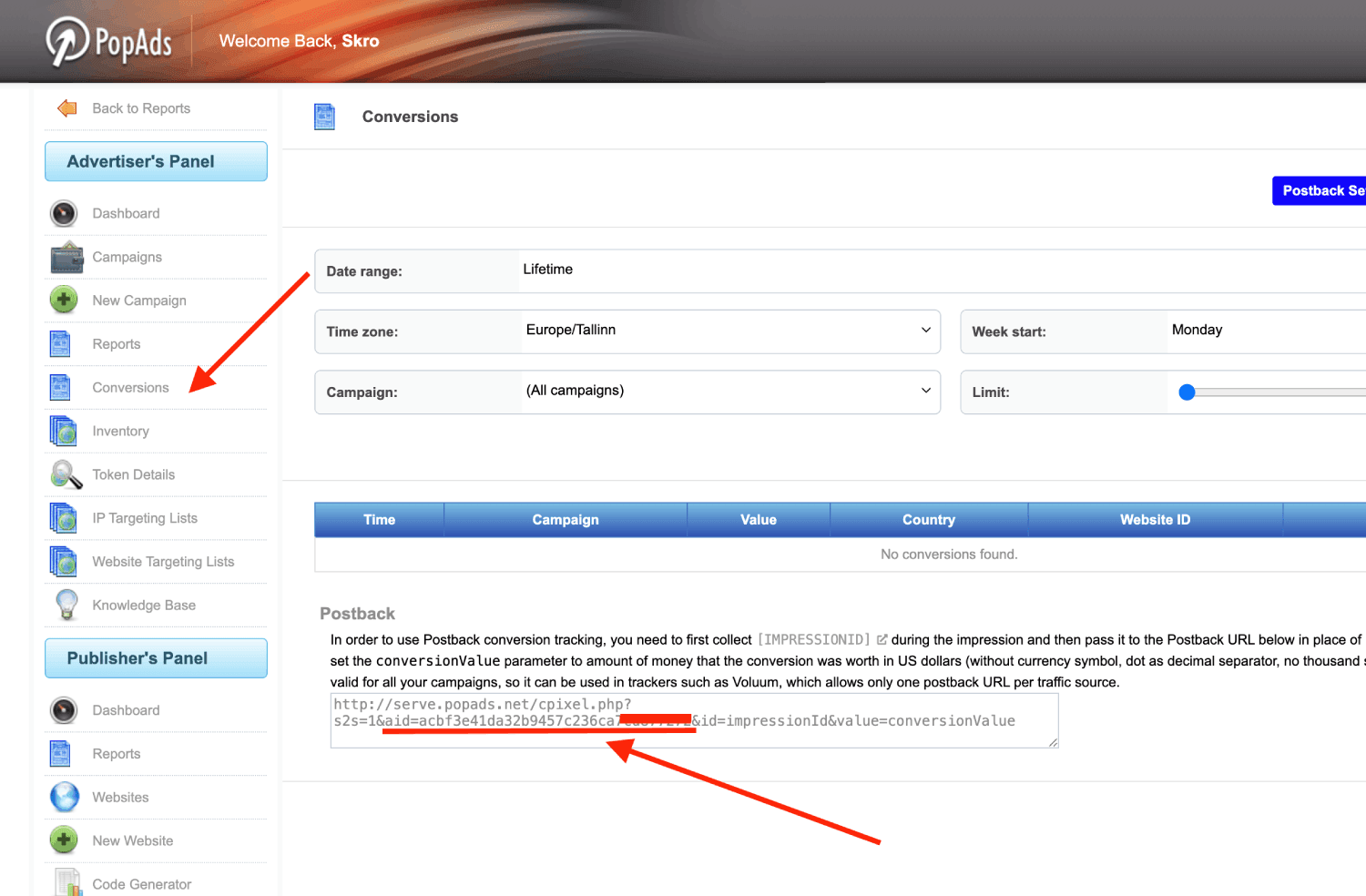
Task: Click the Publisher Websites globe icon
Action: 65,797
